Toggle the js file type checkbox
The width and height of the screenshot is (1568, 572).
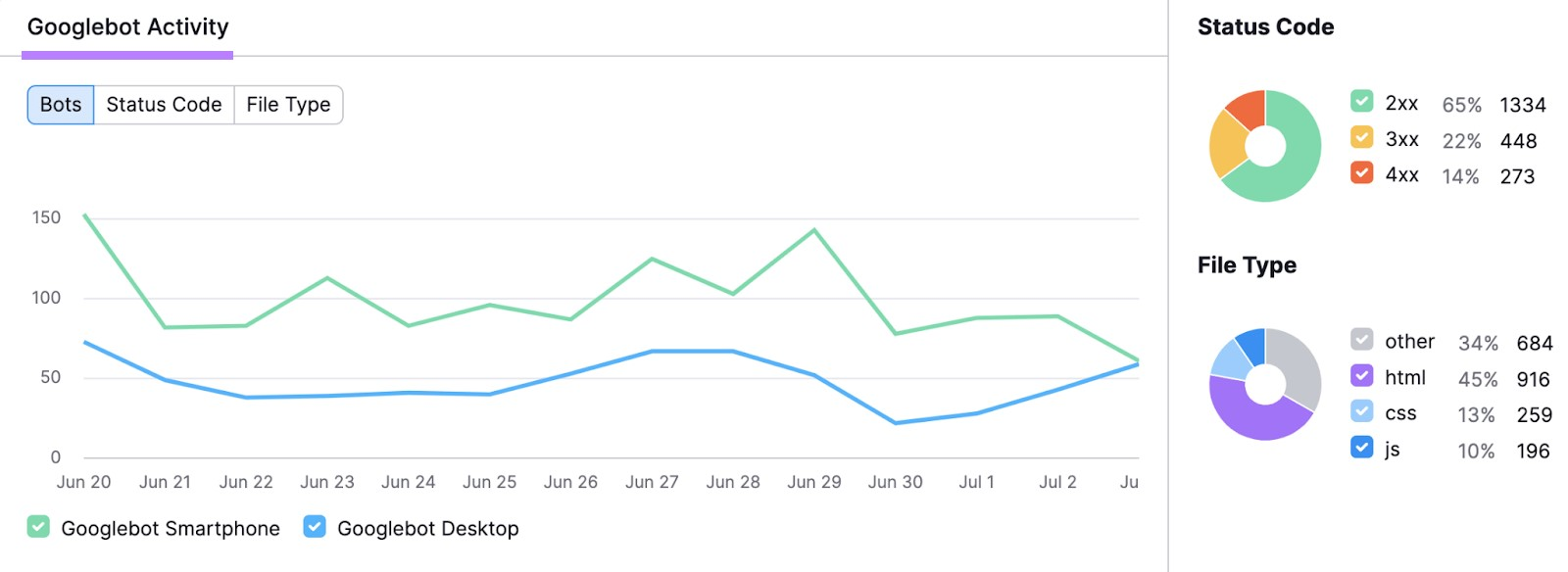click(x=1360, y=449)
